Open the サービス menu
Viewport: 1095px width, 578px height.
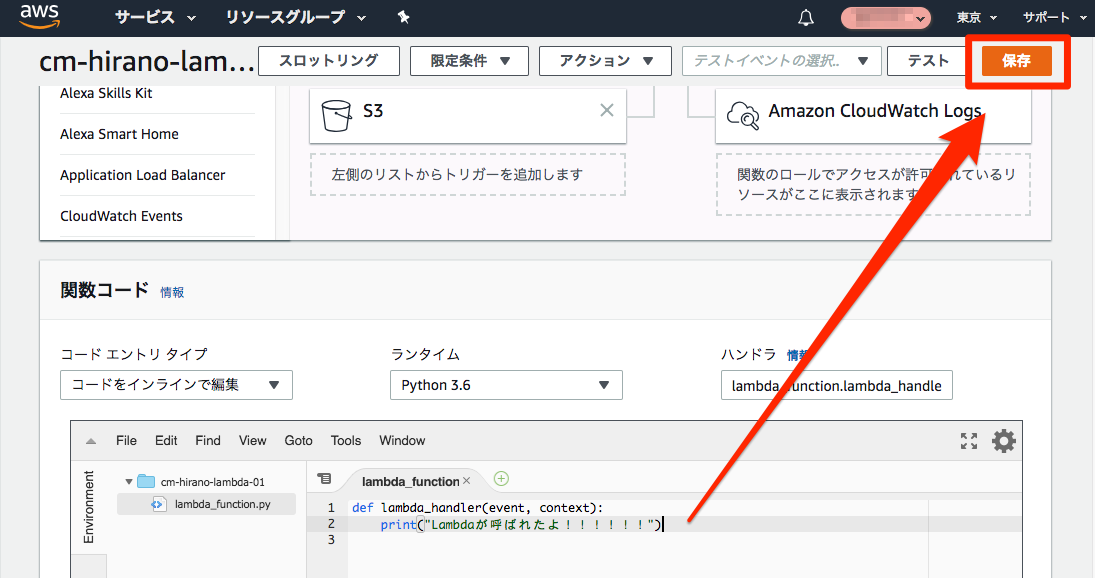click(x=155, y=17)
